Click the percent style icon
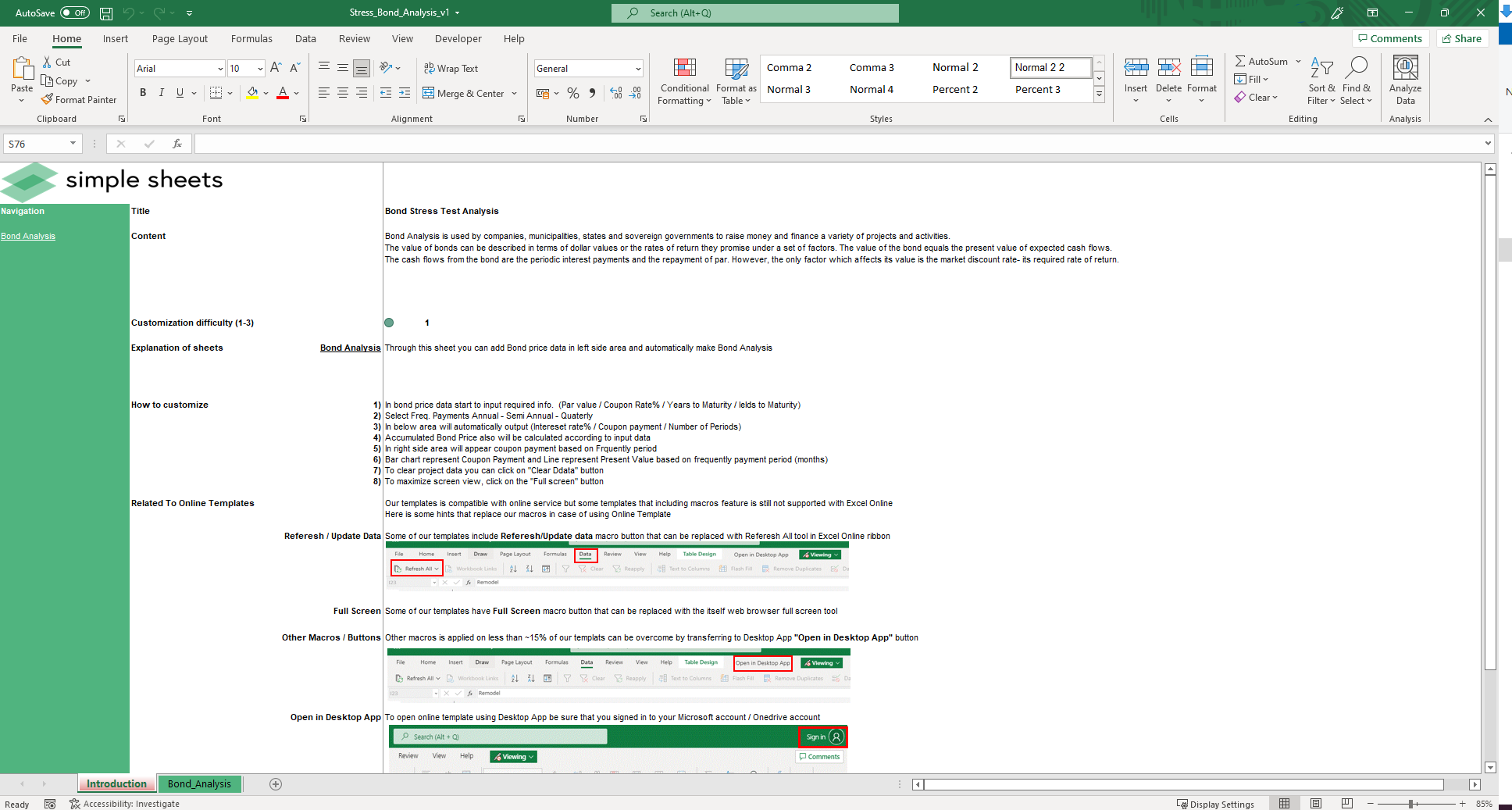This screenshot has width=1512, height=810. pyautogui.click(x=573, y=93)
